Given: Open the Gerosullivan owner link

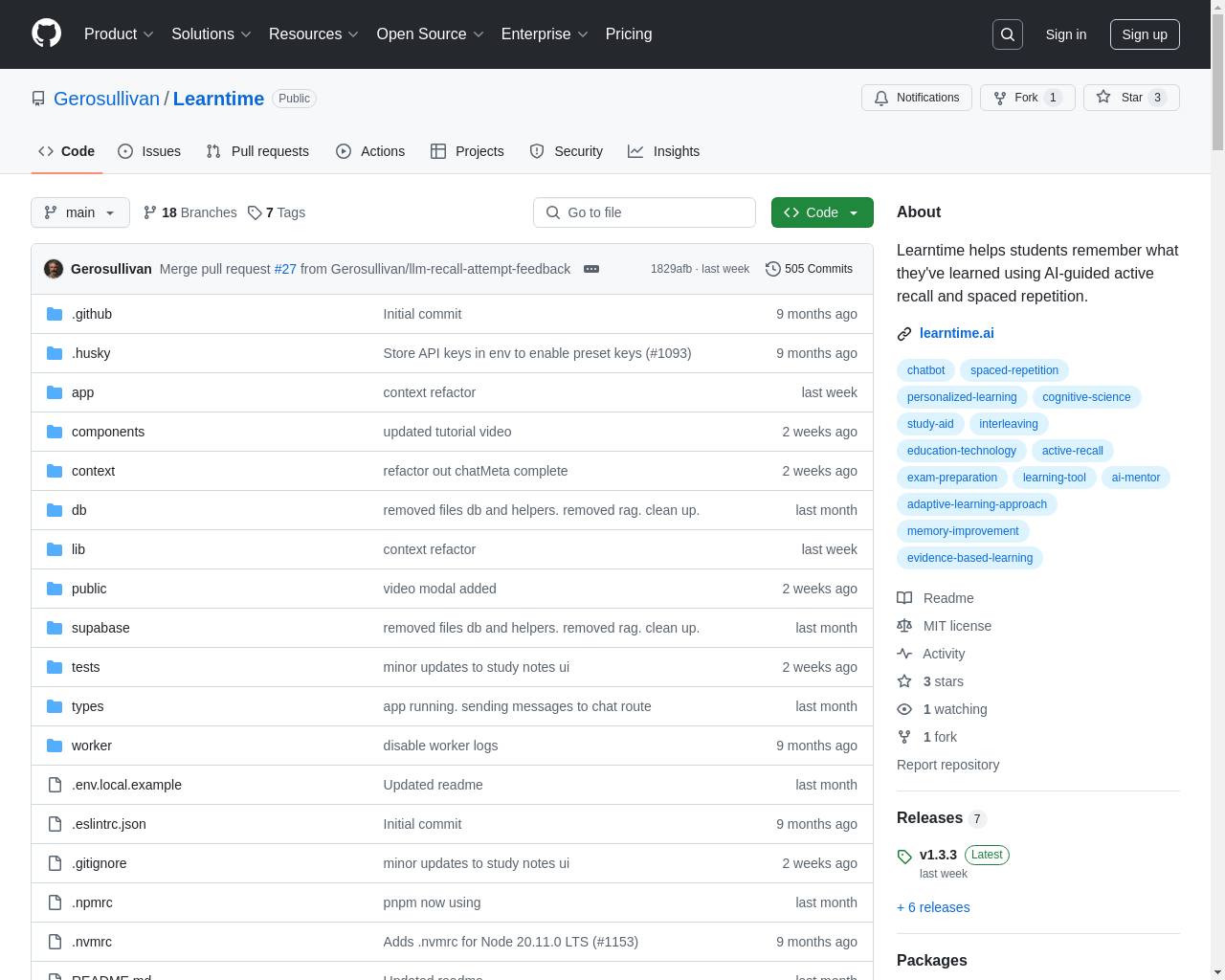Looking at the screenshot, I should 106,99.
